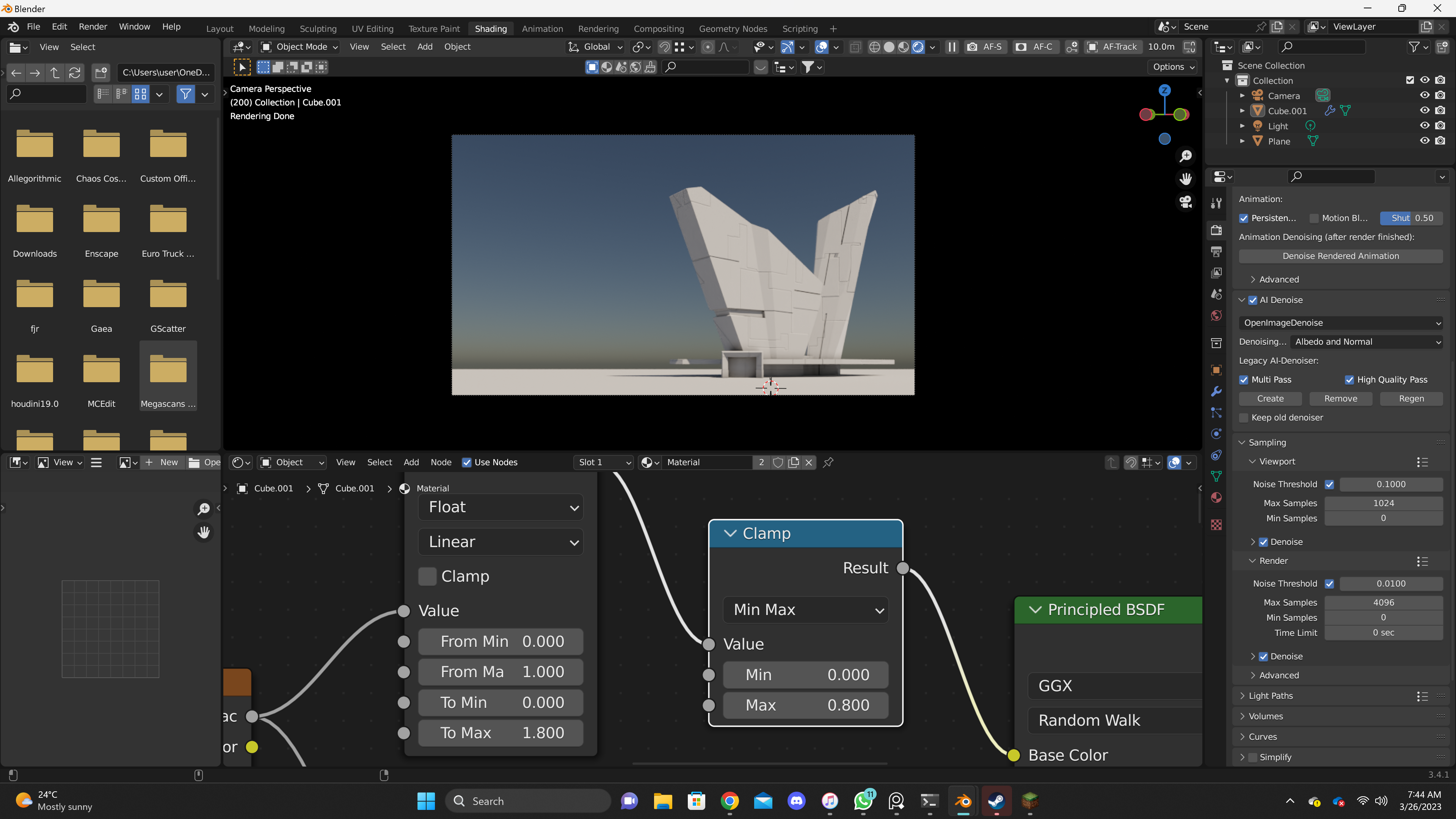1456x819 pixels.
Task: Enable fake user shield icon for Material
Action: click(x=778, y=462)
